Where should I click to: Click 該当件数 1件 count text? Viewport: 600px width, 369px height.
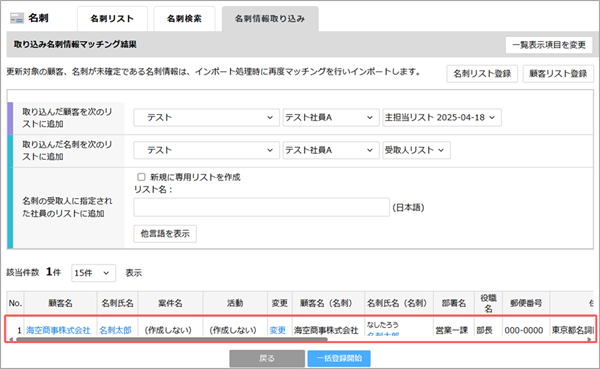pos(34,272)
